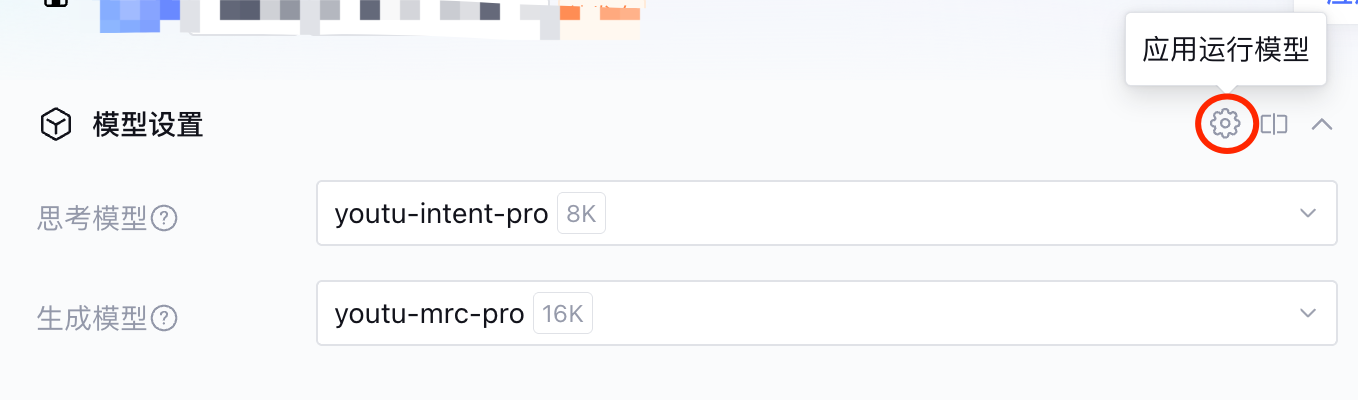The width and height of the screenshot is (1358, 400).
Task: Click the help icon next to 思考模型
Action: pos(164,217)
